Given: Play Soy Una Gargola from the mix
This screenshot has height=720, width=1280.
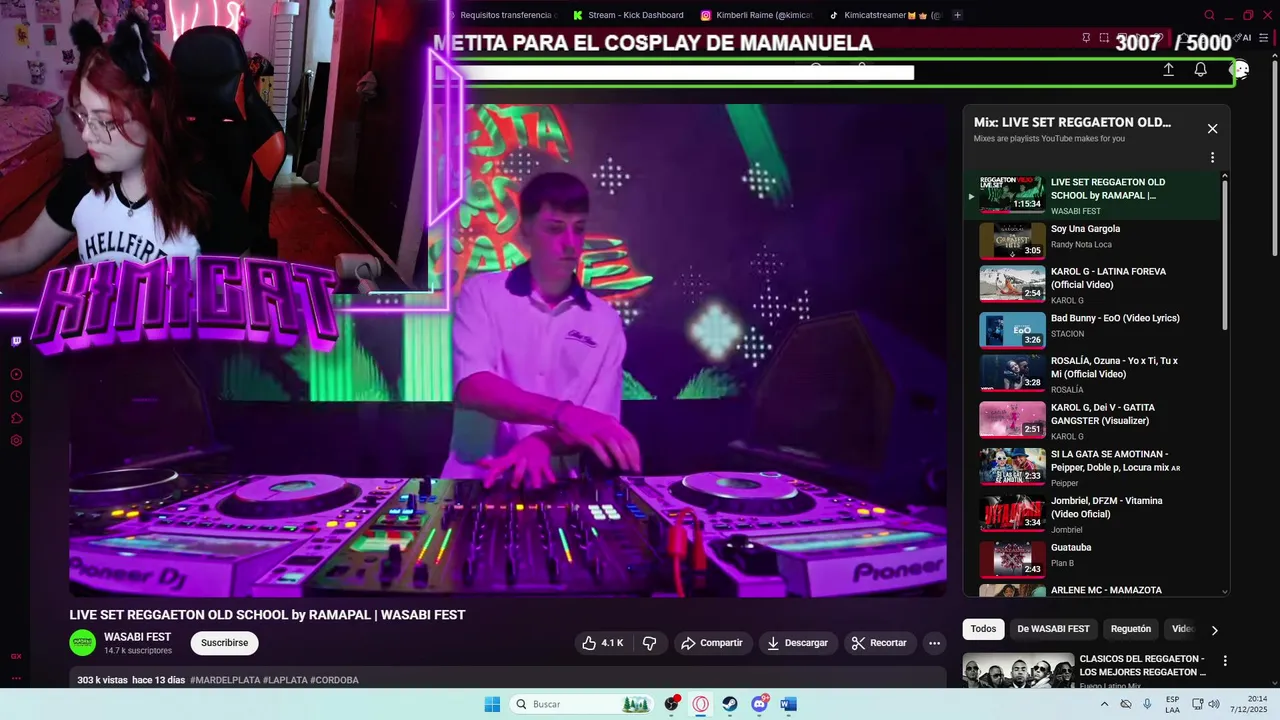Looking at the screenshot, I should [x=1092, y=240].
